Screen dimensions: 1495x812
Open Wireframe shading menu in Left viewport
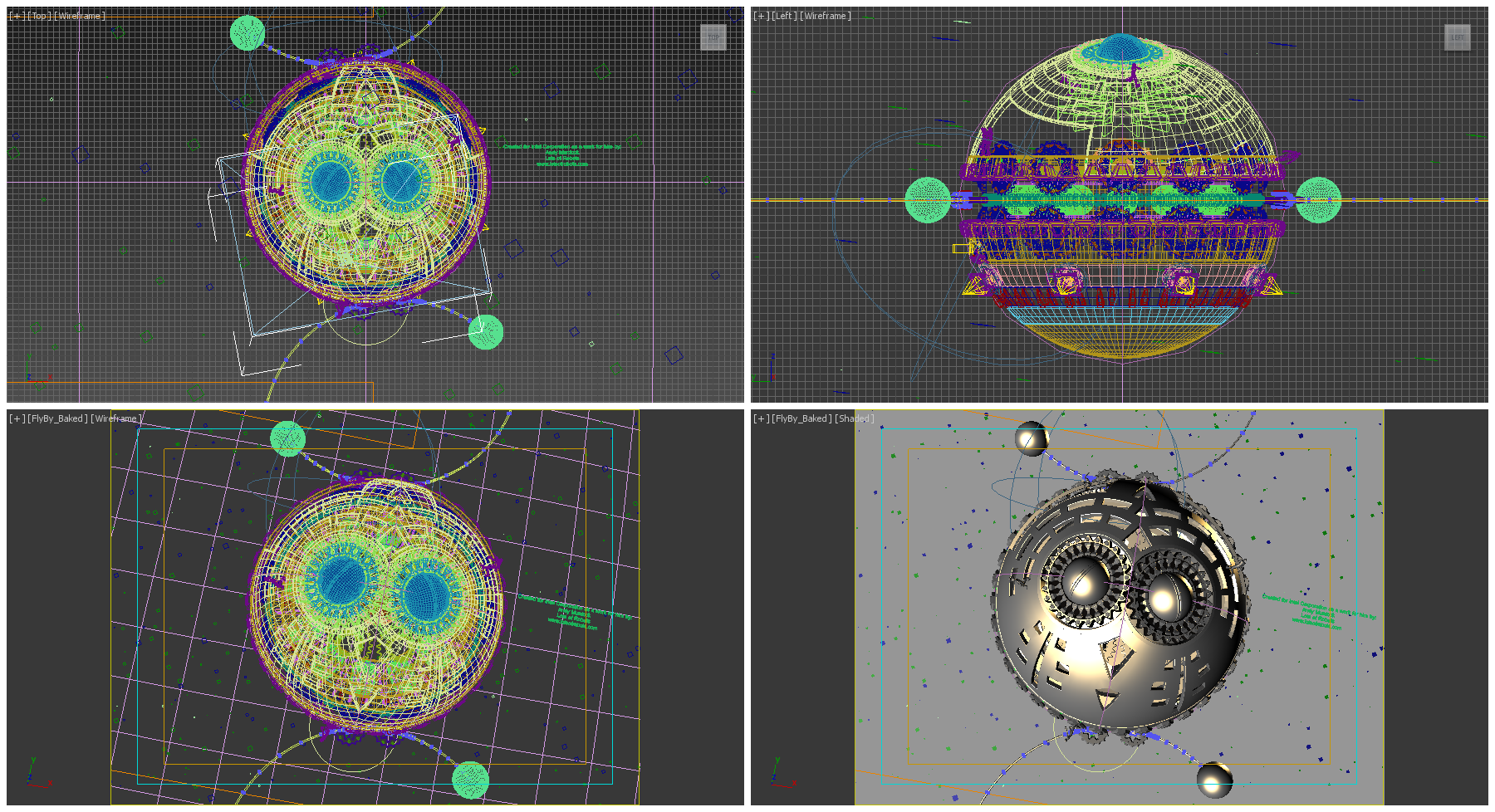coord(825,16)
